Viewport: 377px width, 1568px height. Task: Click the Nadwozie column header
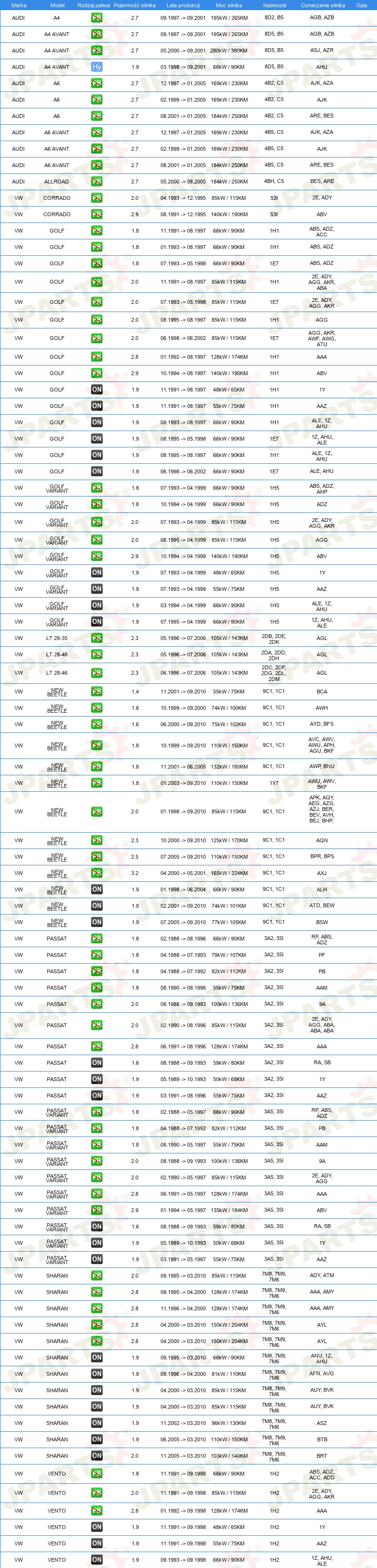(x=275, y=5)
